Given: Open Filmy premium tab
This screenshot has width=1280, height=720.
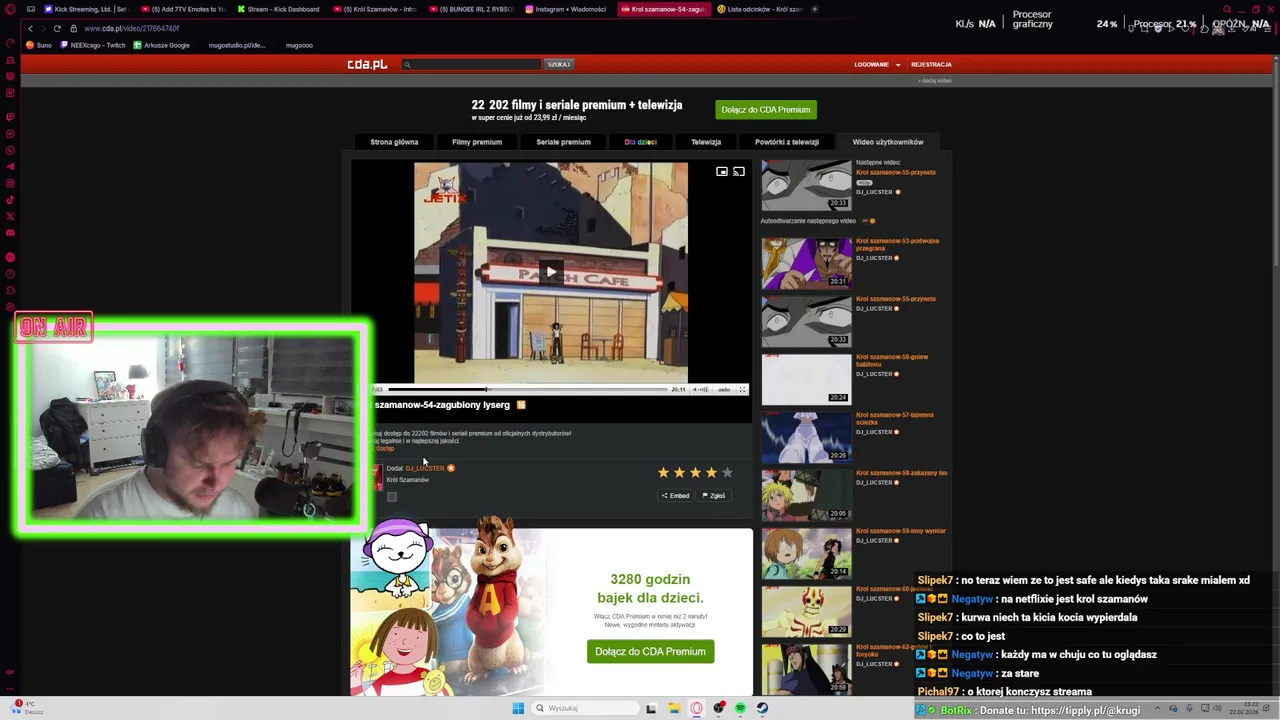Looking at the screenshot, I should (x=477, y=142).
